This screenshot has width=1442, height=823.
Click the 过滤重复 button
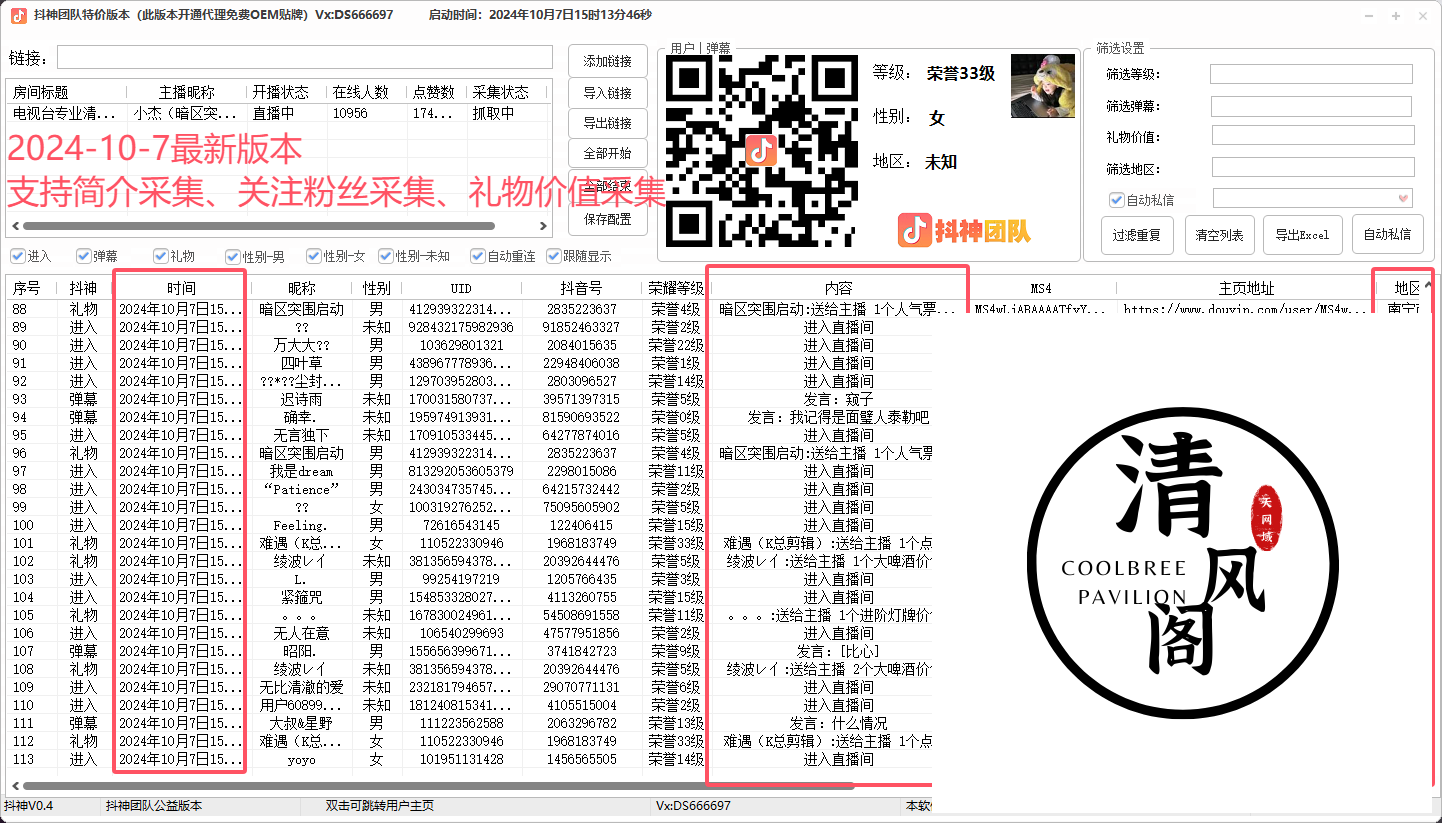(x=1136, y=235)
